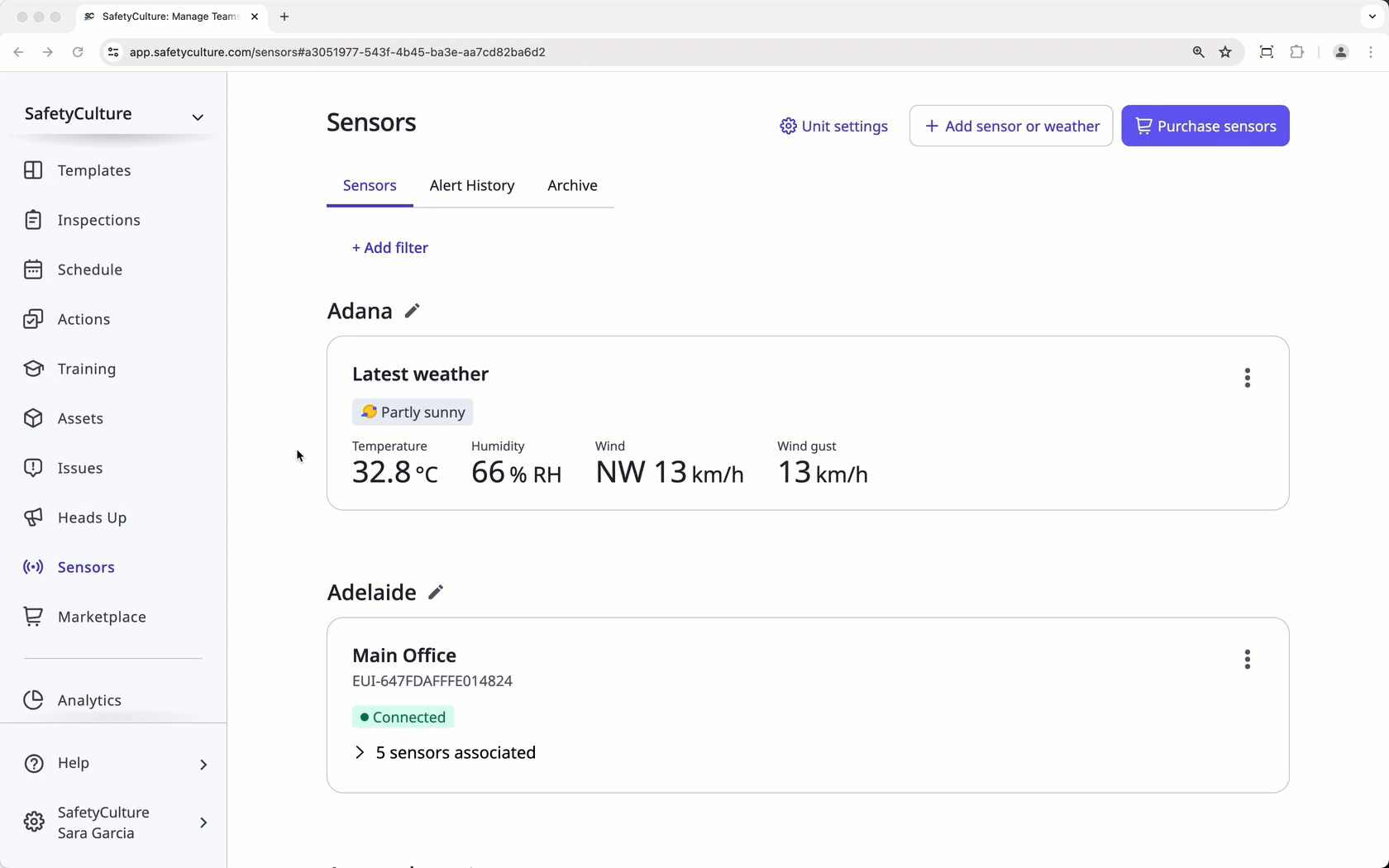Click the browser back arrow
This screenshot has height=868, width=1389.
tap(18, 52)
